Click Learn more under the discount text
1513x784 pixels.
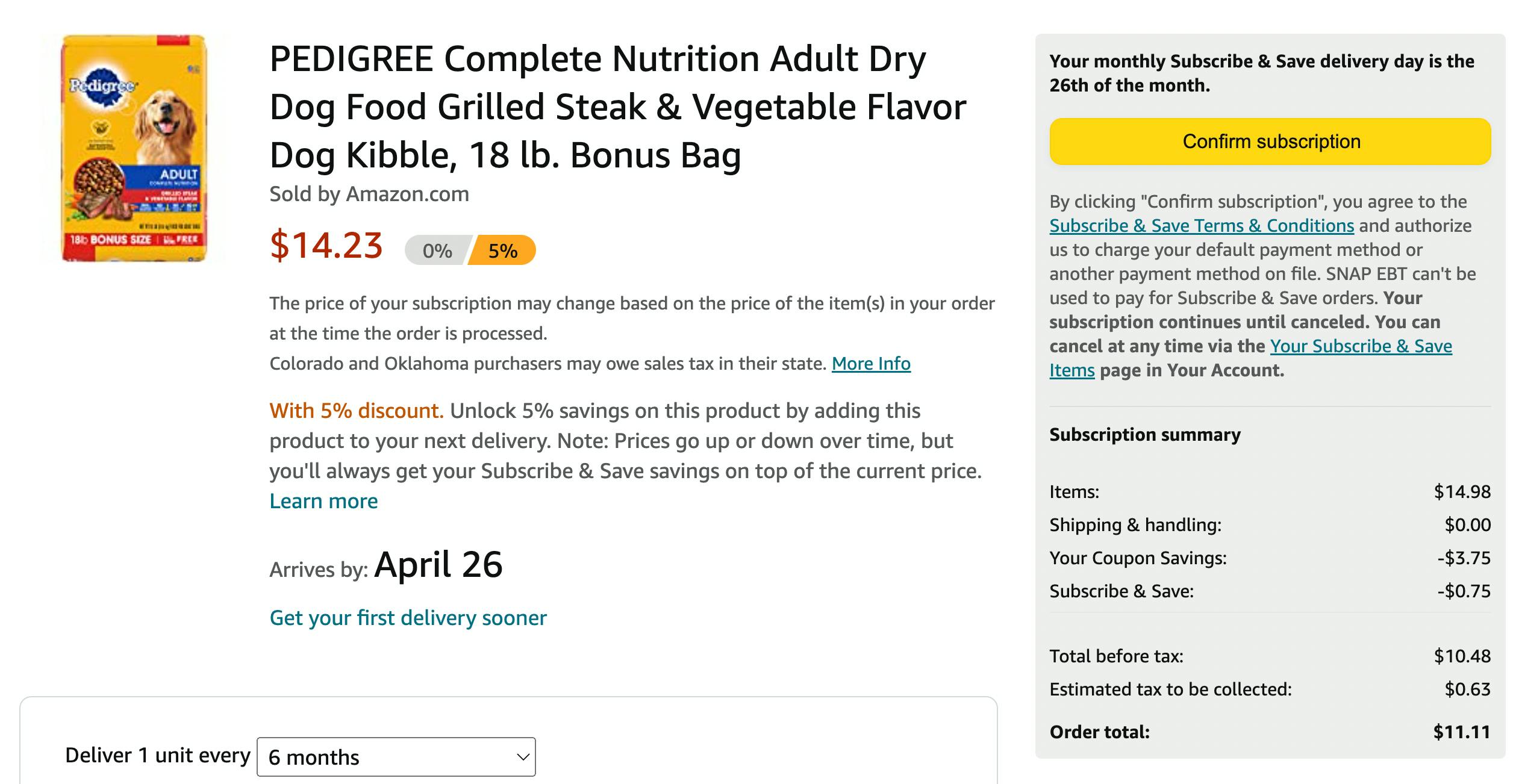(323, 500)
